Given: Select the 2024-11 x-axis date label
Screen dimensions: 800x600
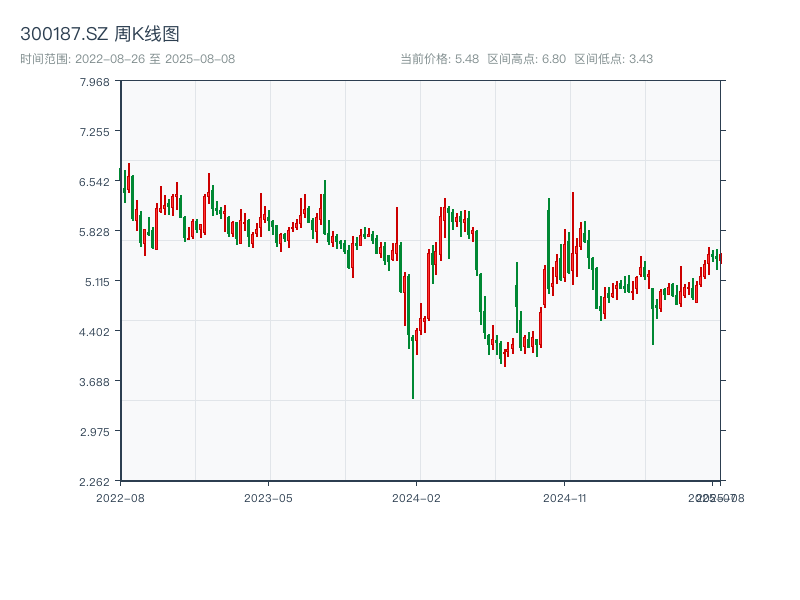Looking at the screenshot, I should click(x=564, y=497).
